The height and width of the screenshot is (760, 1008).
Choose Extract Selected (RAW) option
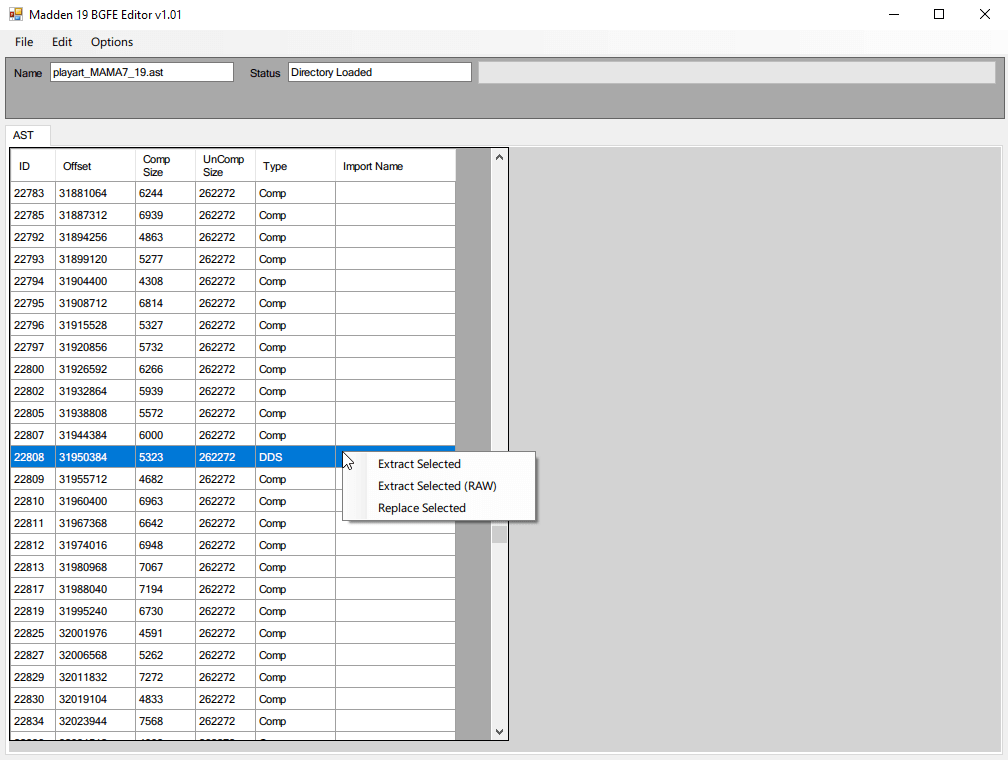click(437, 486)
